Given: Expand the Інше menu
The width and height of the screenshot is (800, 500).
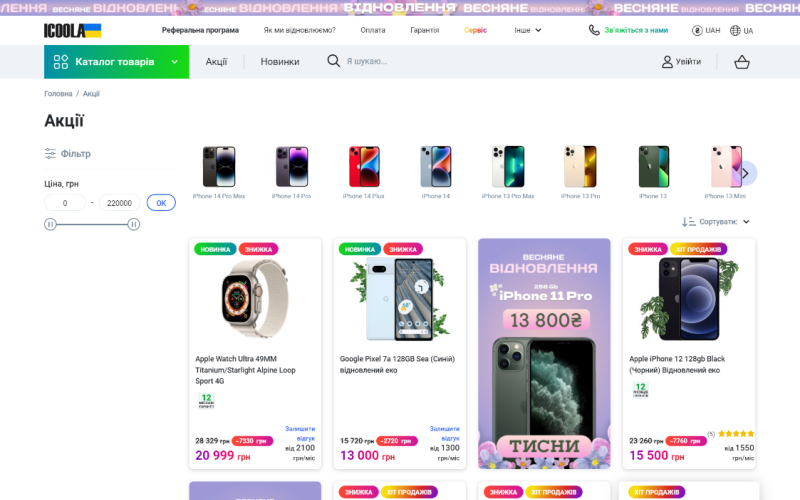Looking at the screenshot, I should pyautogui.click(x=528, y=30).
